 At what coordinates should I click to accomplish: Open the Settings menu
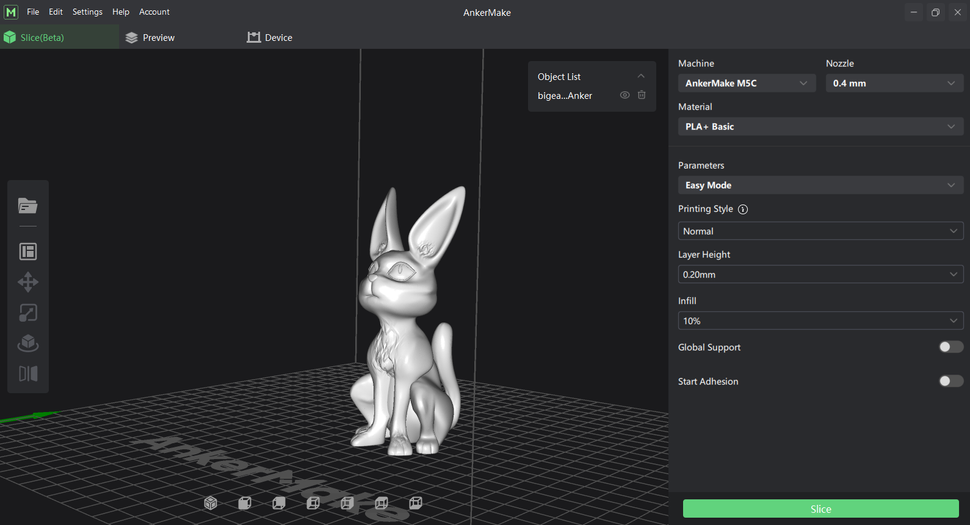pyautogui.click(x=87, y=12)
